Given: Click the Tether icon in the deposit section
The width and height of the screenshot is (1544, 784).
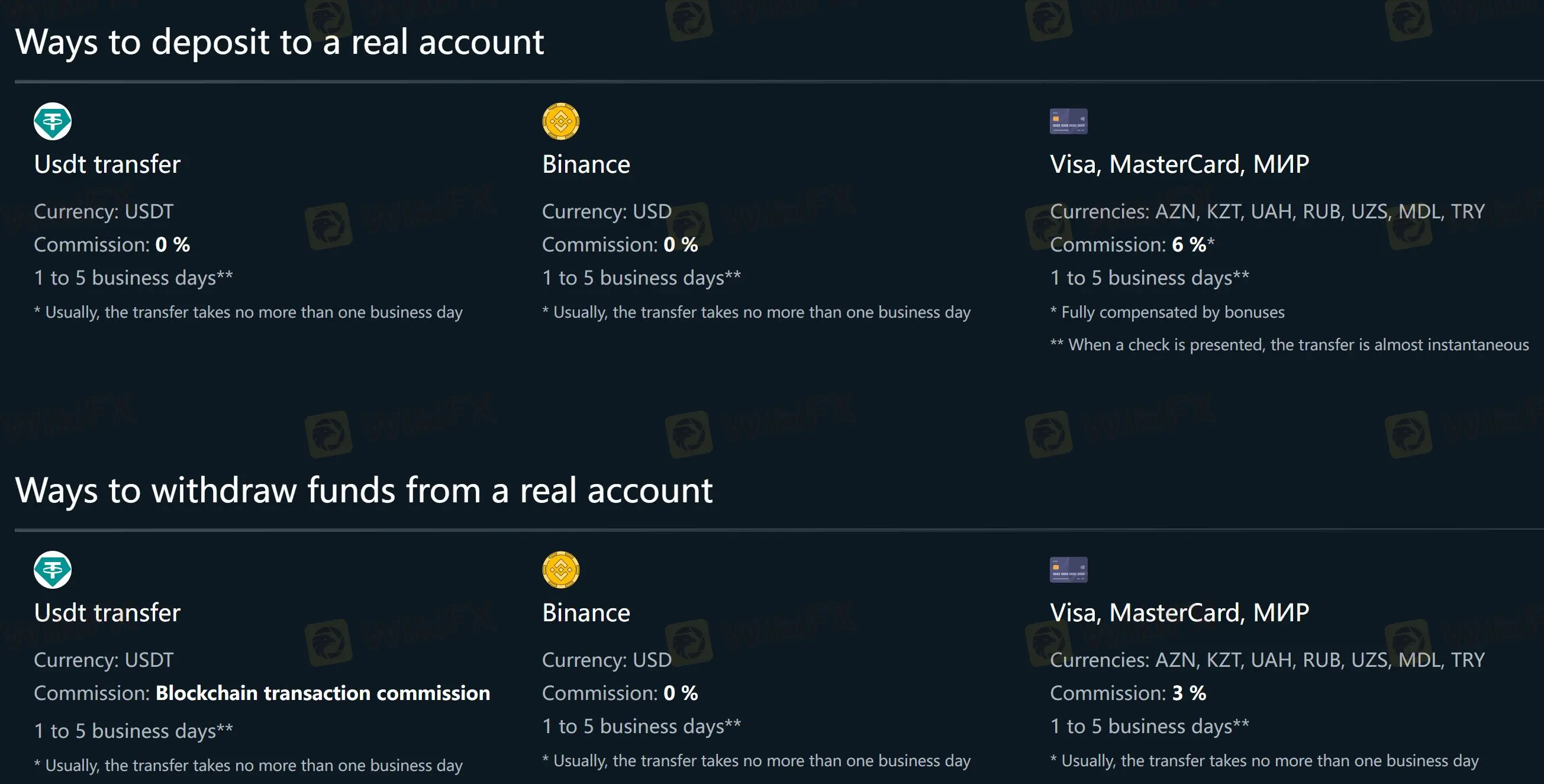Looking at the screenshot, I should 53,121.
